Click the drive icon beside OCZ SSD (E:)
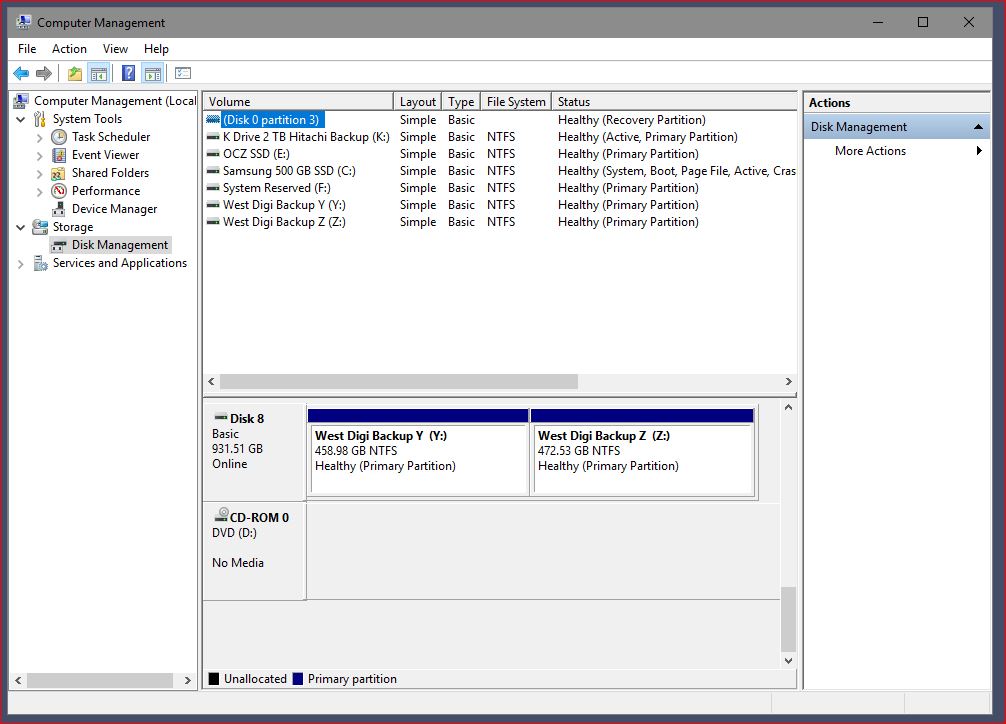 point(213,154)
